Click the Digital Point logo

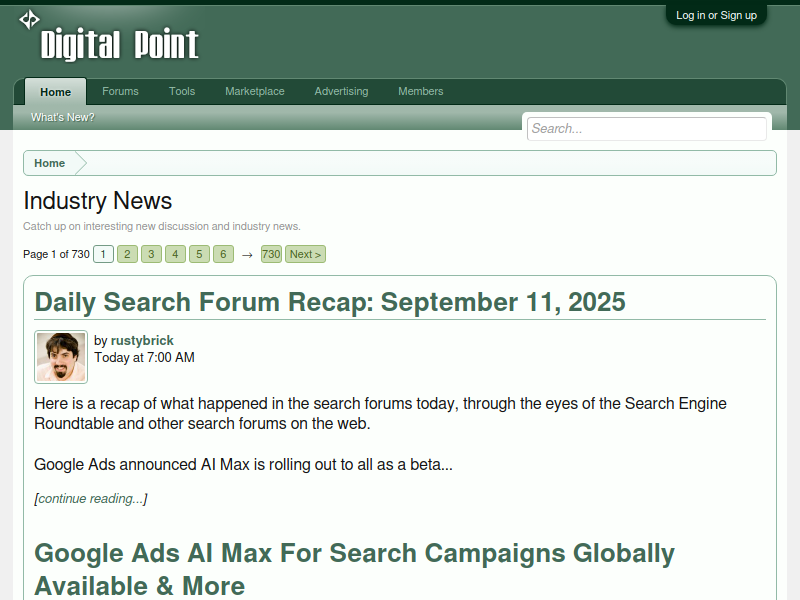[x=109, y=36]
